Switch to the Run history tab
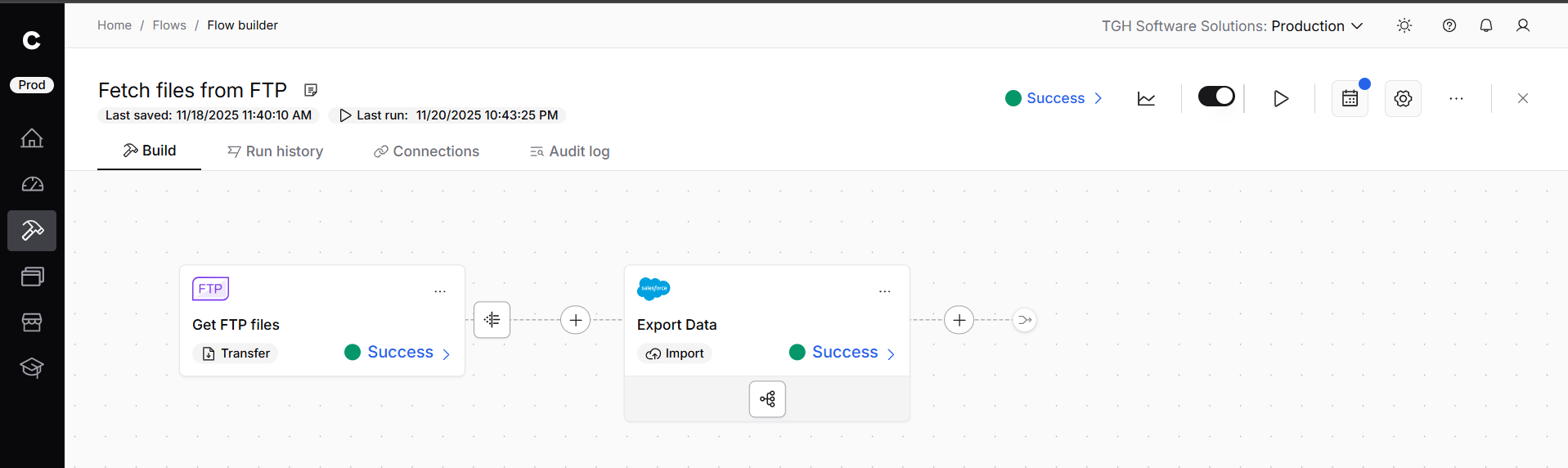The width and height of the screenshot is (1568, 468). click(276, 151)
